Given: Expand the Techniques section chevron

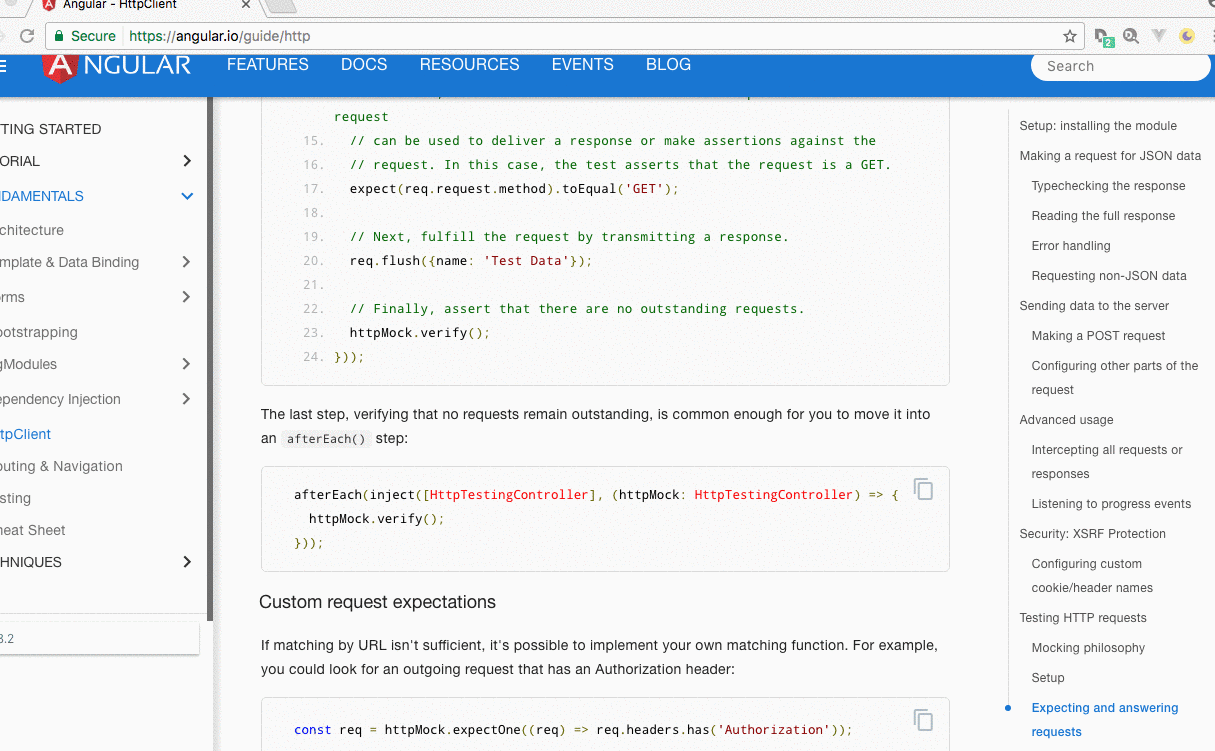Looking at the screenshot, I should click(187, 562).
